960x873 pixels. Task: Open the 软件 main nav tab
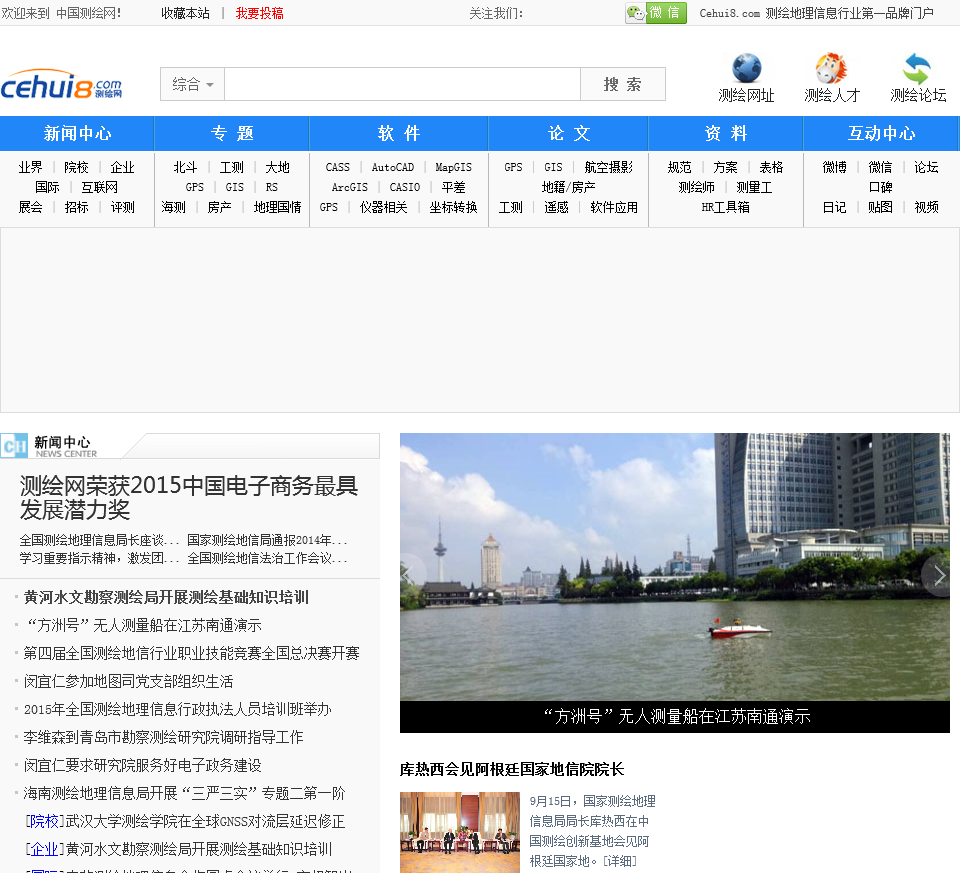[399, 133]
